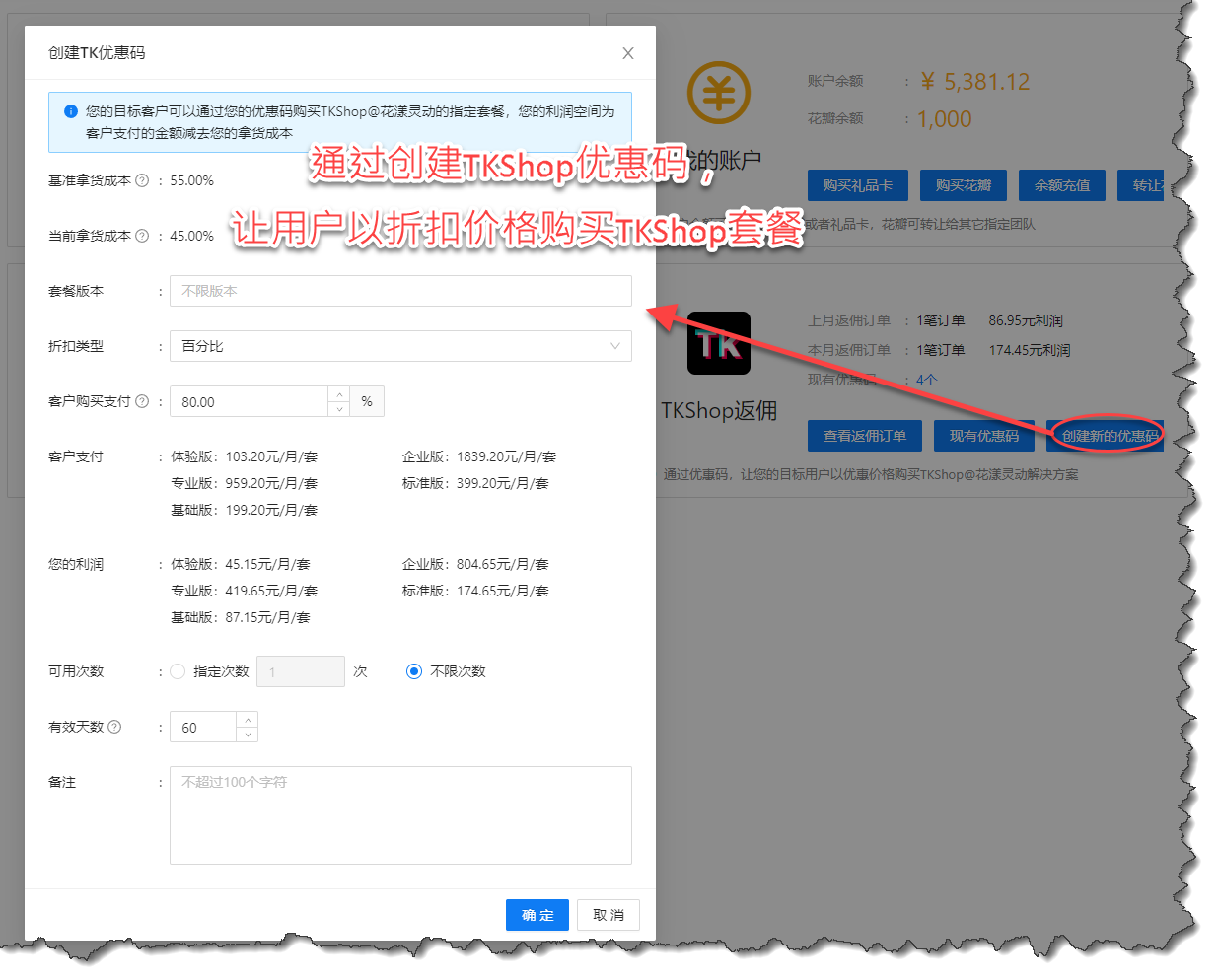Click the help icon next to 有效天数
1218x980 pixels.
(x=114, y=727)
